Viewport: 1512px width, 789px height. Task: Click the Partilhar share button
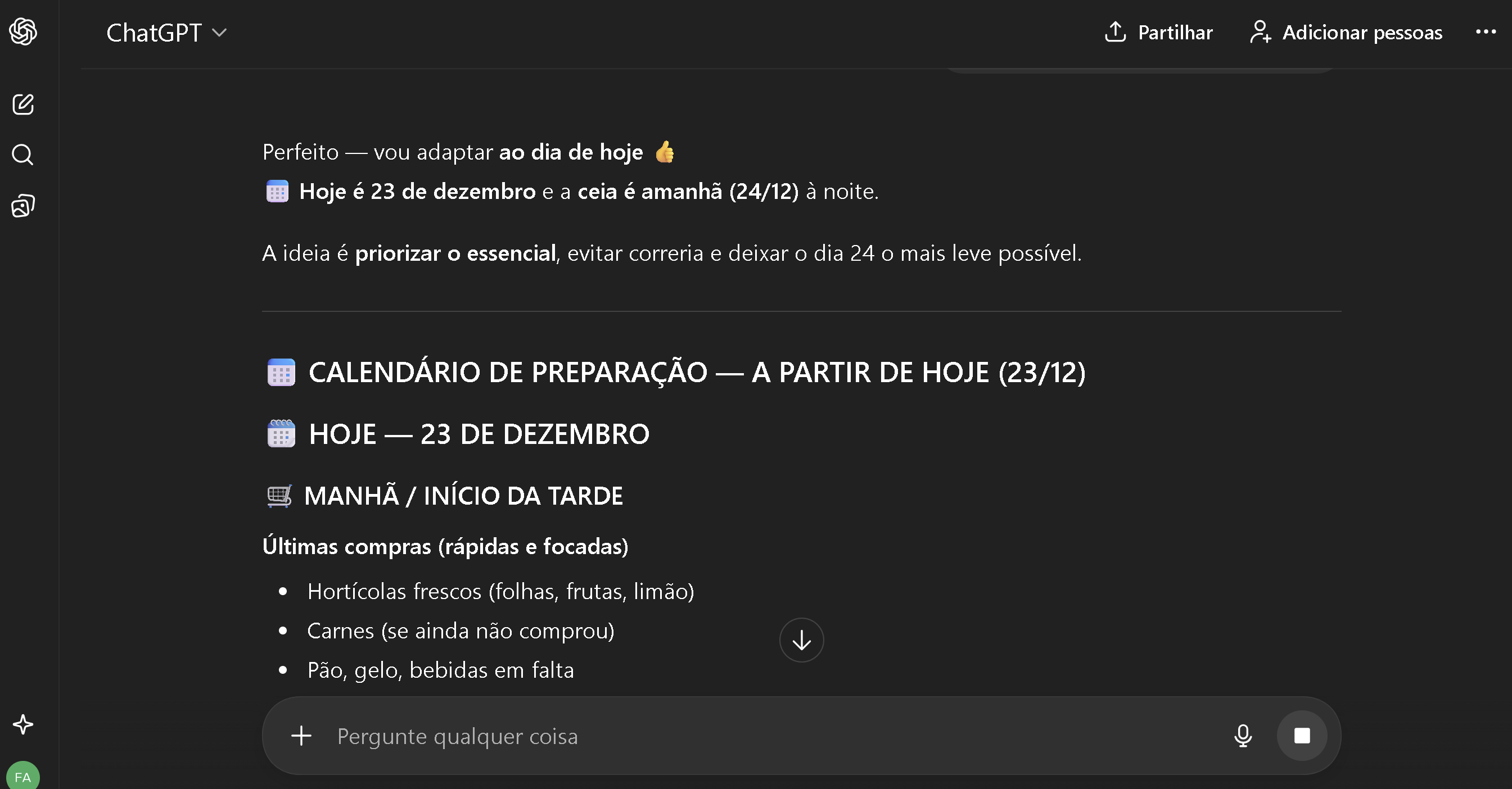1158,32
